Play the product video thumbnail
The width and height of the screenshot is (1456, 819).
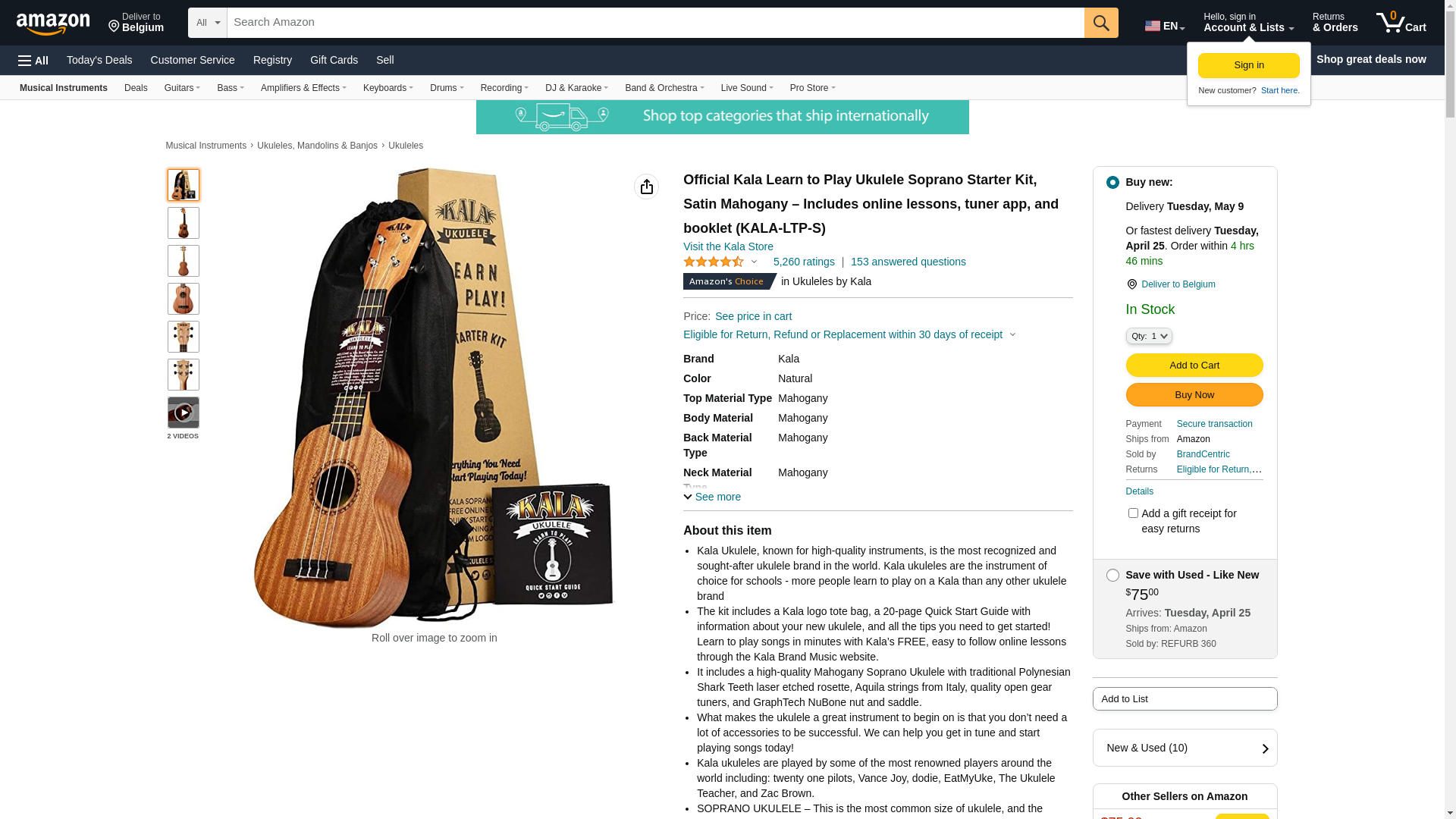184,413
